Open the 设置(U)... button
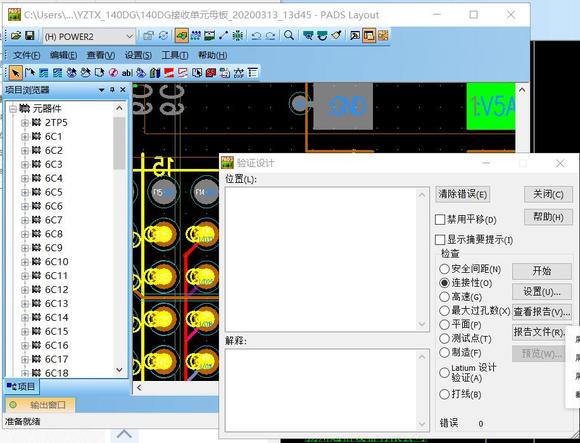The width and height of the screenshot is (580, 443). 542,292
